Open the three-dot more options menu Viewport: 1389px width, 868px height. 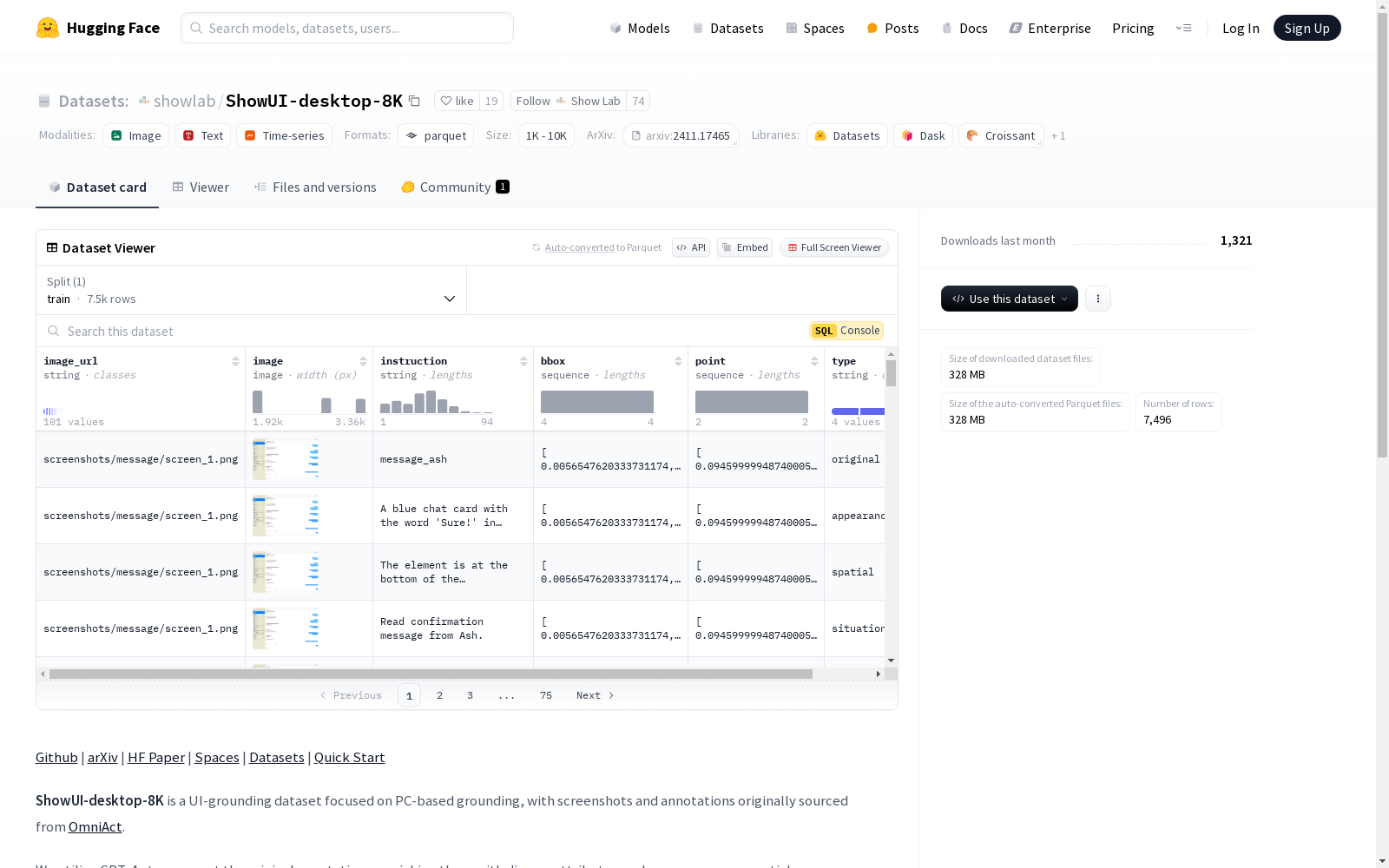coord(1098,299)
